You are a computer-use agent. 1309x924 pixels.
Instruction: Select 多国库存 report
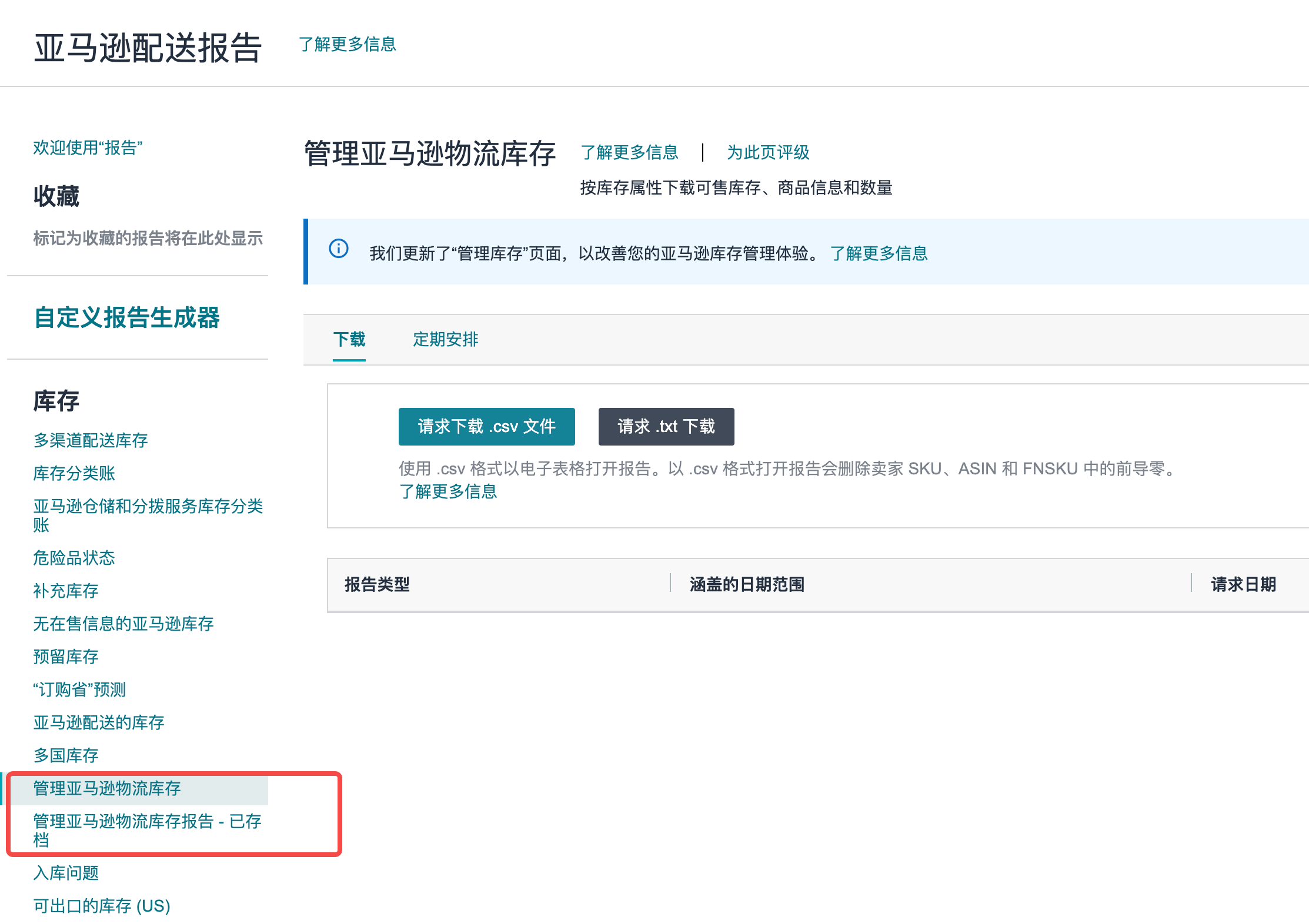(66, 755)
